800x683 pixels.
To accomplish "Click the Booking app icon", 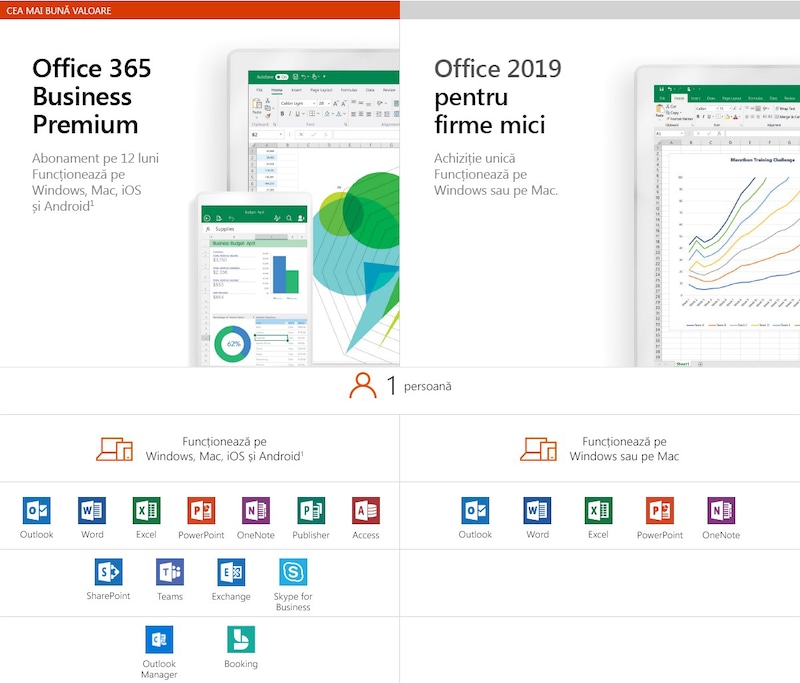I will (x=241, y=639).
